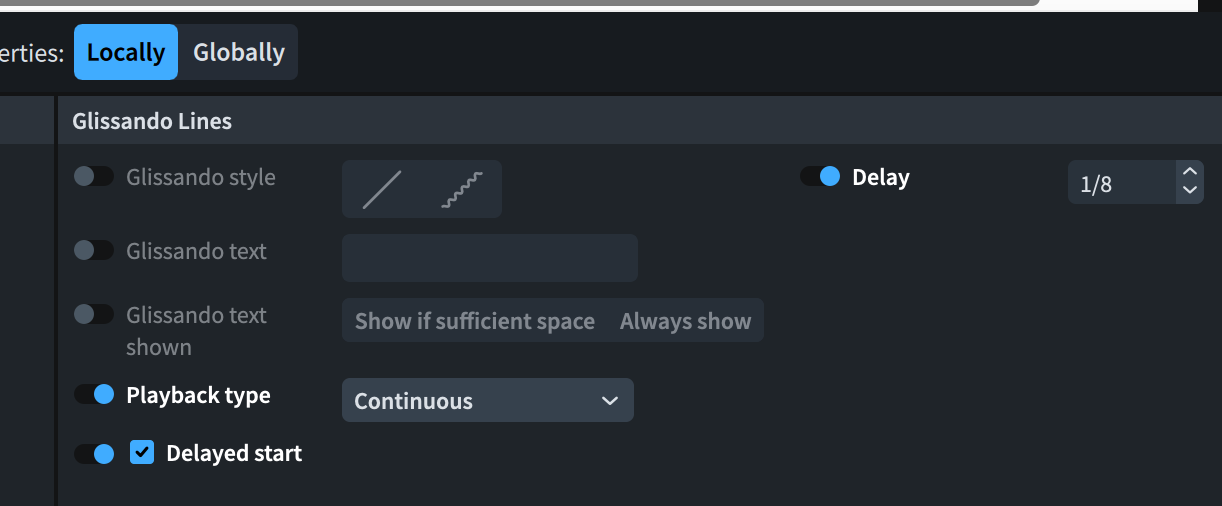Image resolution: width=1222 pixels, height=506 pixels.
Task: Toggle the Glissando text shown switch
Action: [94, 315]
